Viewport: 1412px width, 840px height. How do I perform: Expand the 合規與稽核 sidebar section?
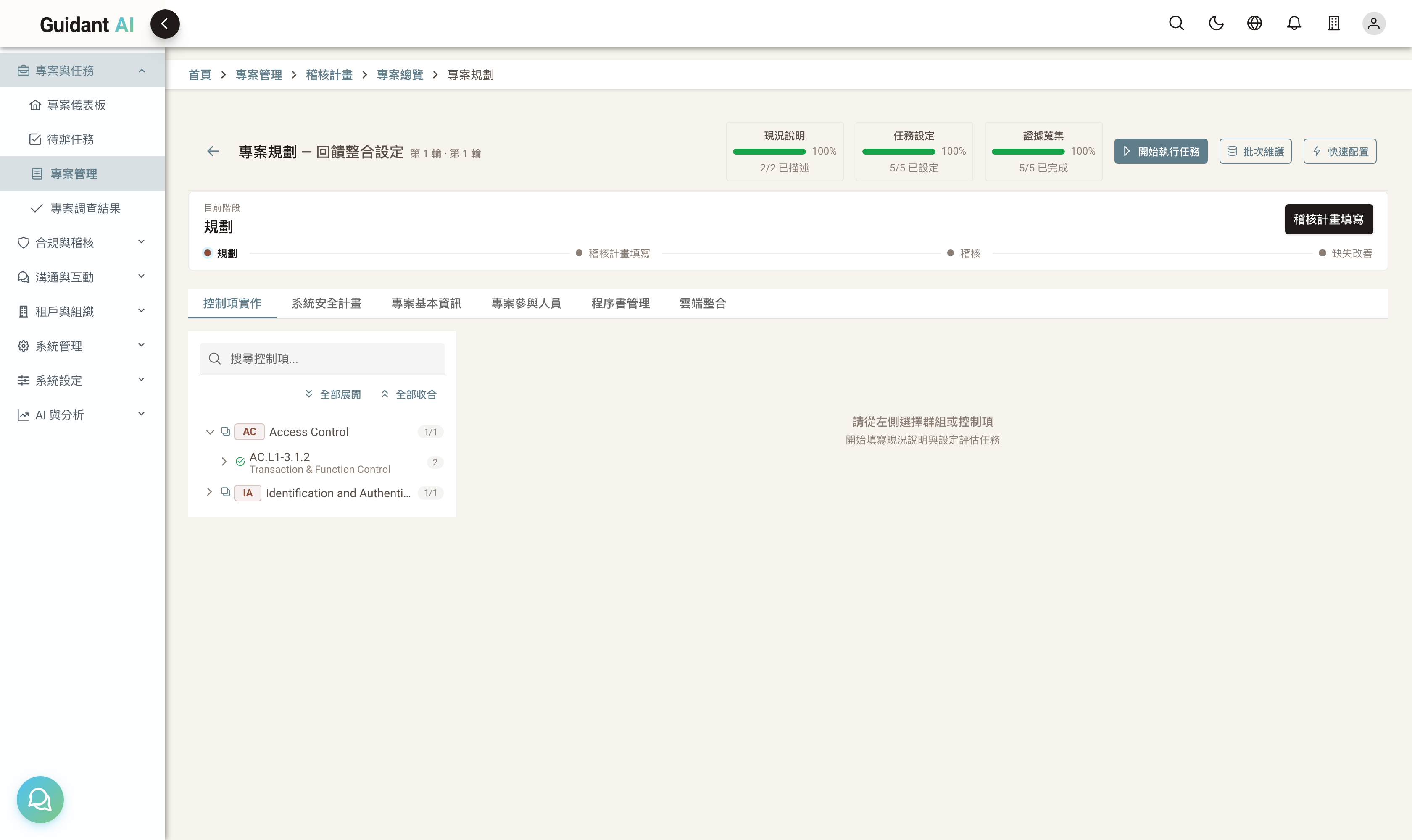[x=82, y=242]
